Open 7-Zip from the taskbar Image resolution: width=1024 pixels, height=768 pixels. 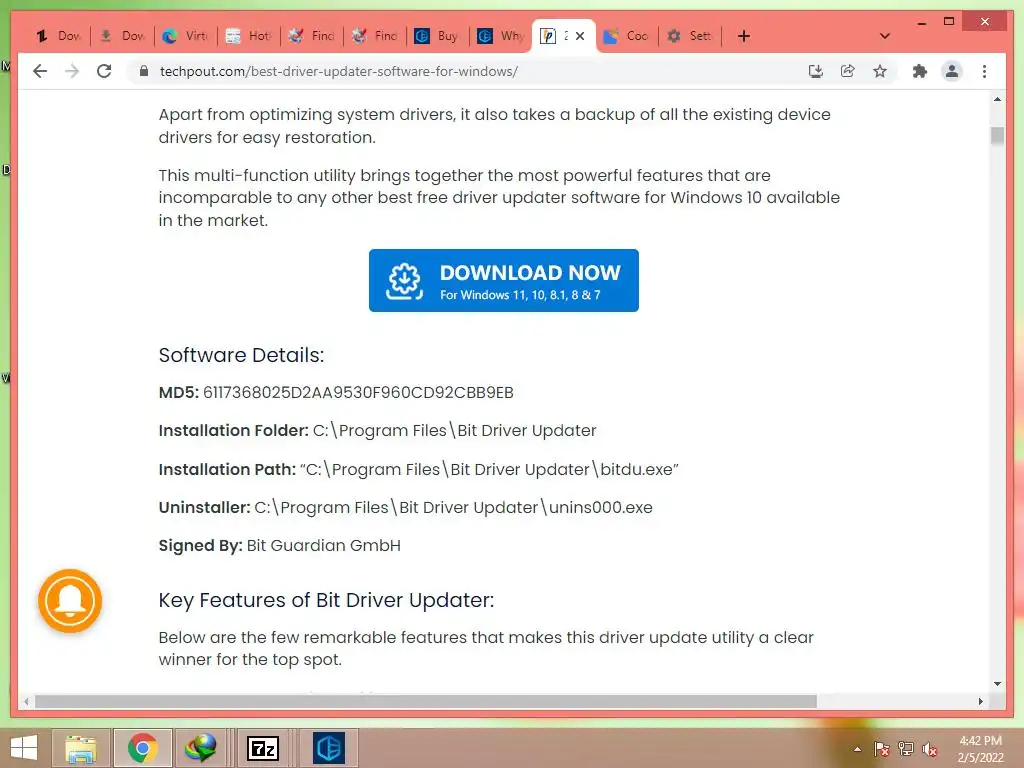point(263,748)
